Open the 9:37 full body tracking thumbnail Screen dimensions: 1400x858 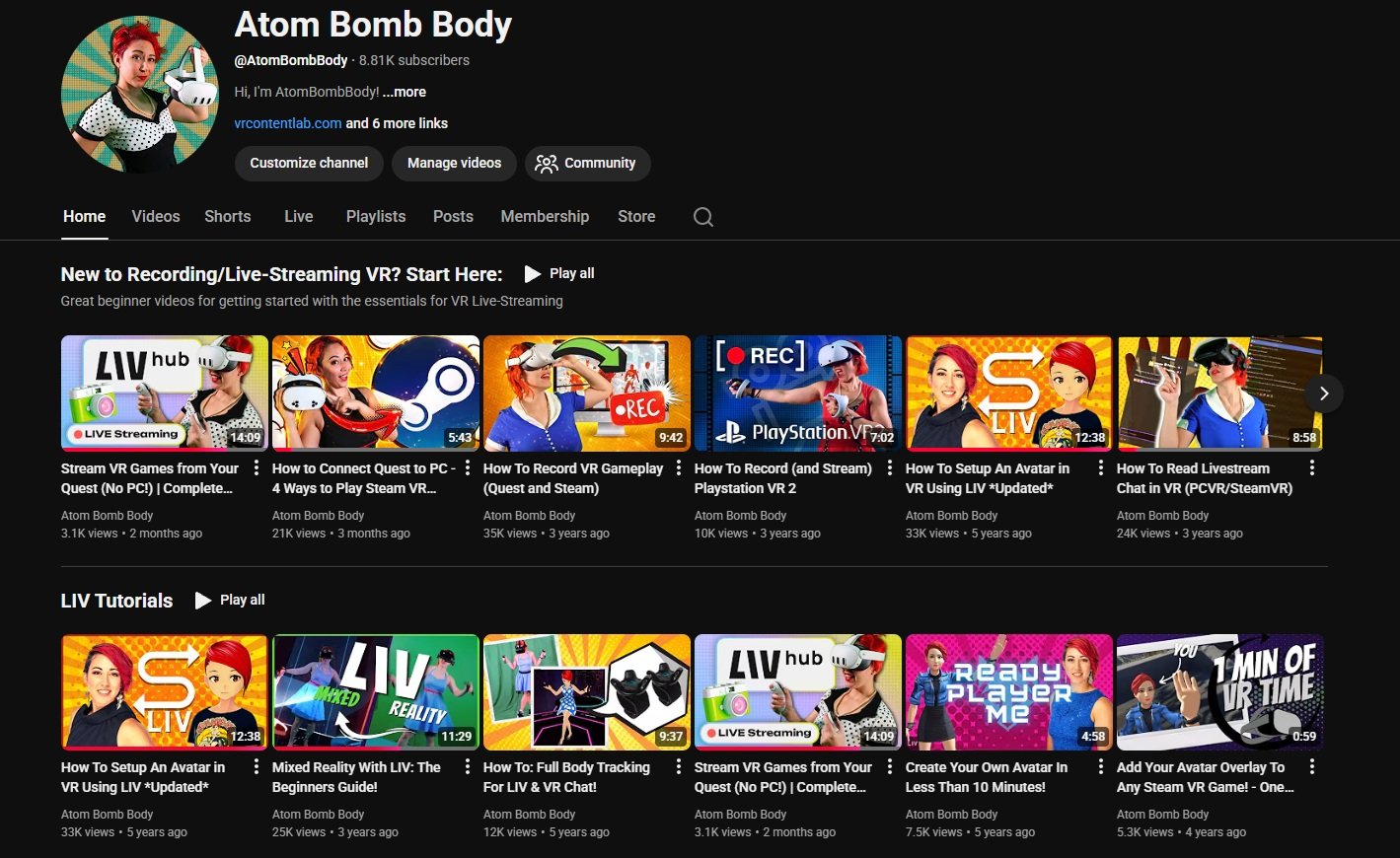587,692
